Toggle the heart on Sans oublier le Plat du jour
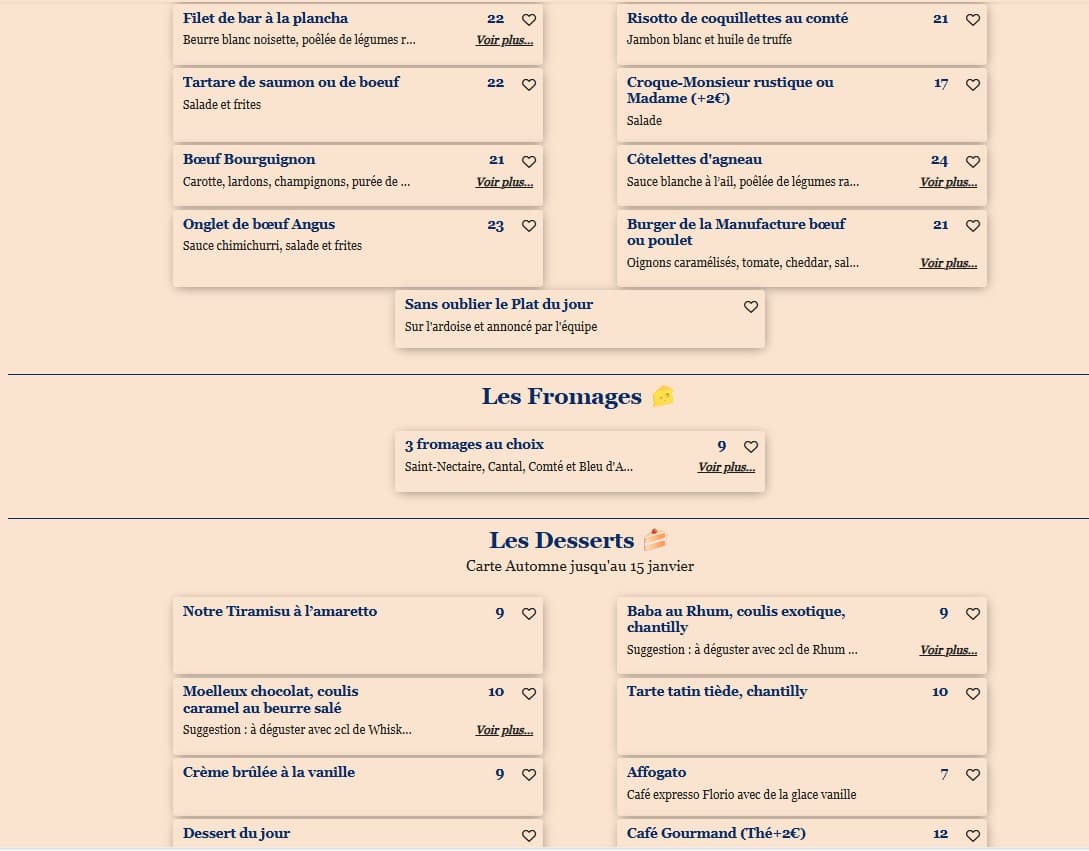 (751, 307)
